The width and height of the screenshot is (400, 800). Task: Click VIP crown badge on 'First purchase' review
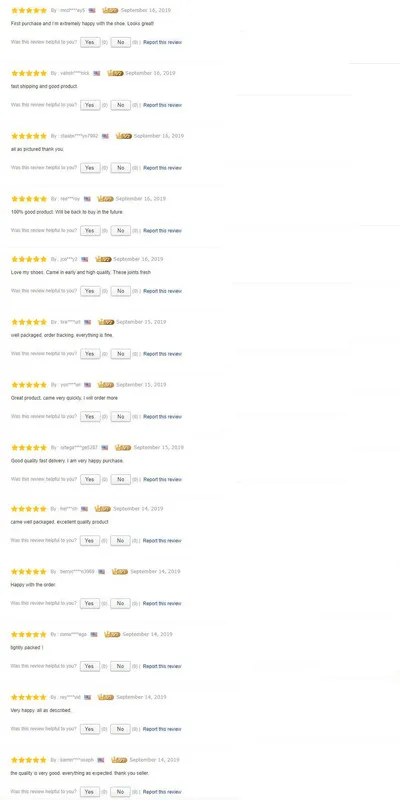pyautogui.click(x=110, y=10)
